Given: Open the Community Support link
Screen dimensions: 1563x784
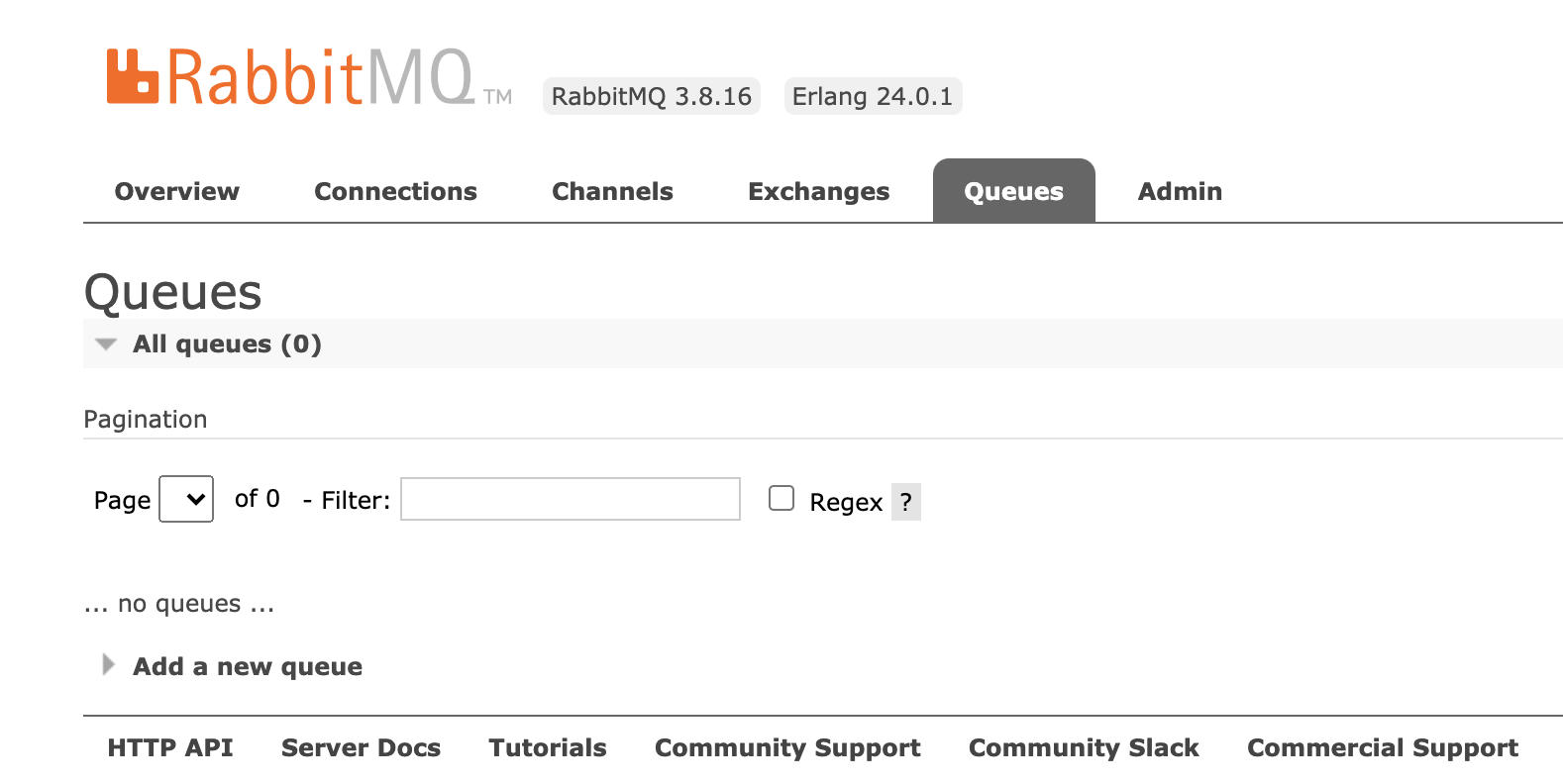Looking at the screenshot, I should tap(787, 747).
